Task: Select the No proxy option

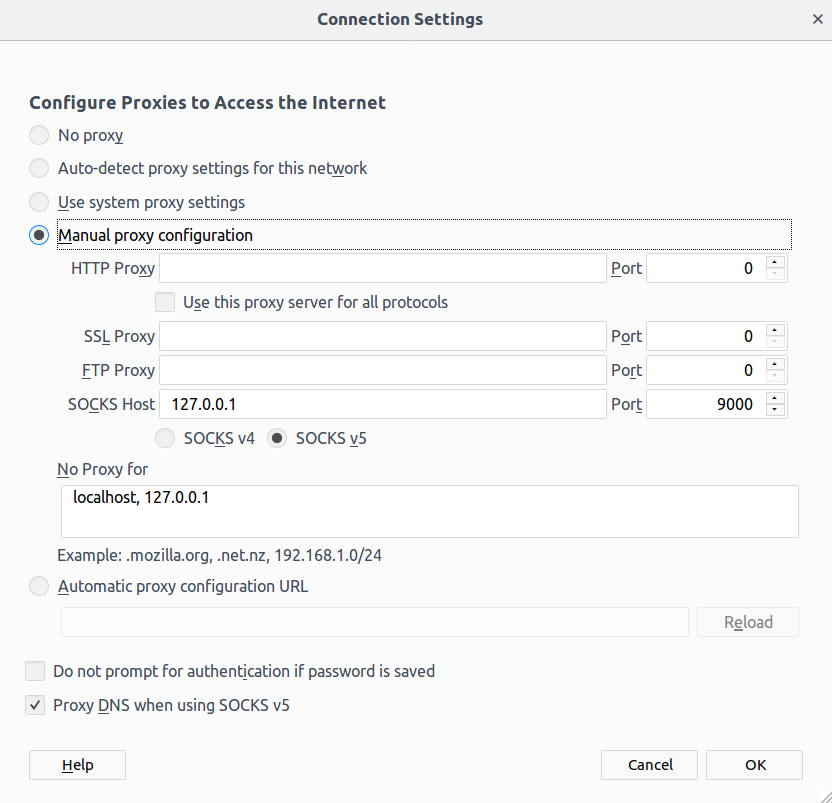Action: pyautogui.click(x=39, y=135)
